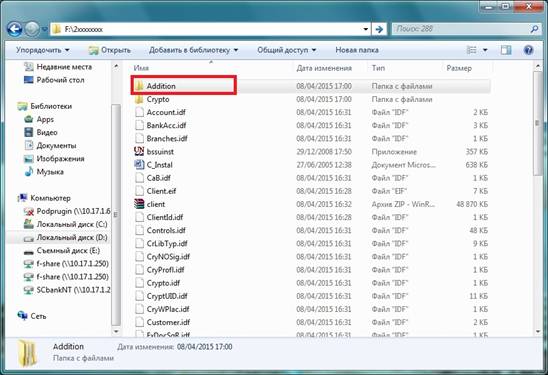Select Компьютер in navigation pane
This screenshot has height=375, width=548.
point(44,198)
